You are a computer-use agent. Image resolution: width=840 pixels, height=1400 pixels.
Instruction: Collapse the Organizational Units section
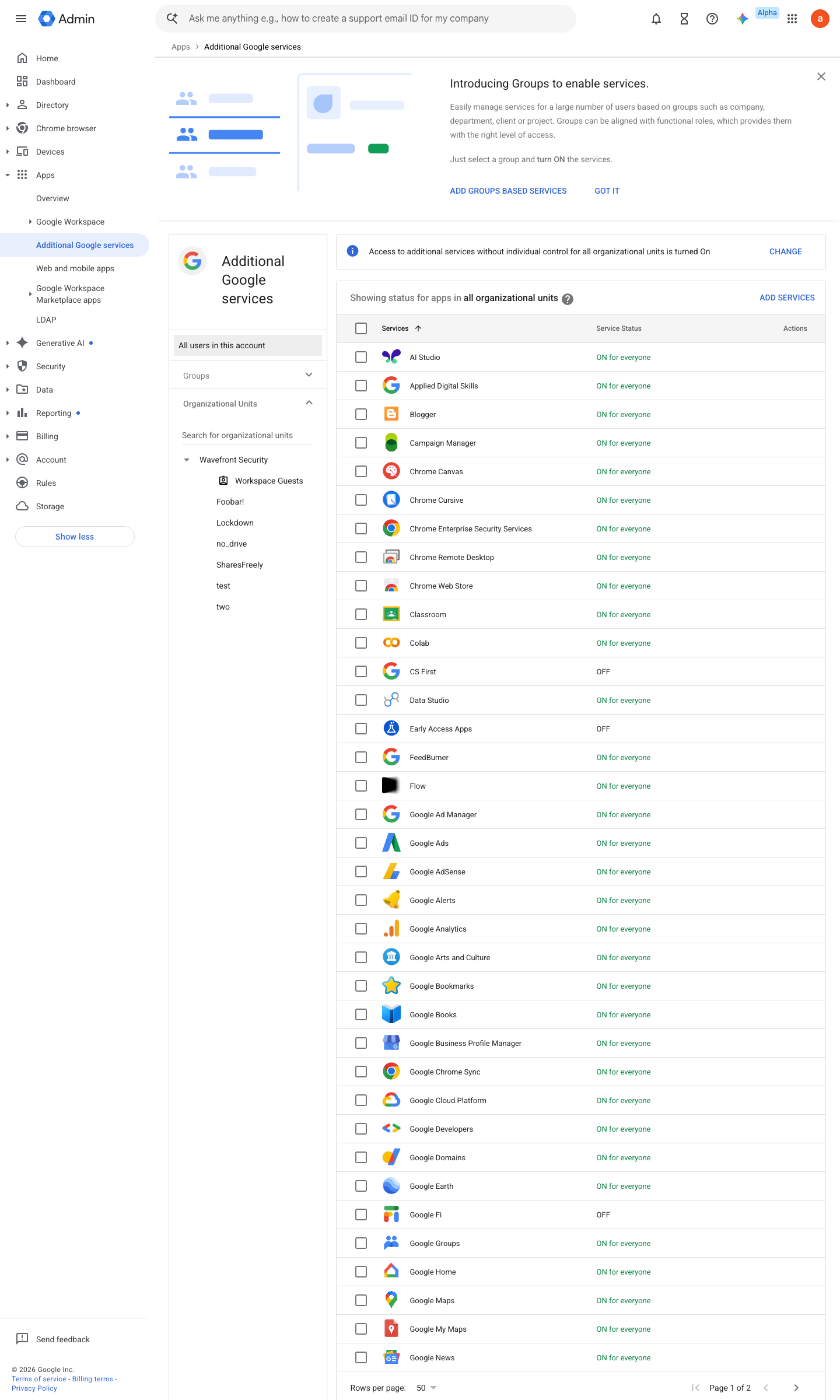point(309,403)
